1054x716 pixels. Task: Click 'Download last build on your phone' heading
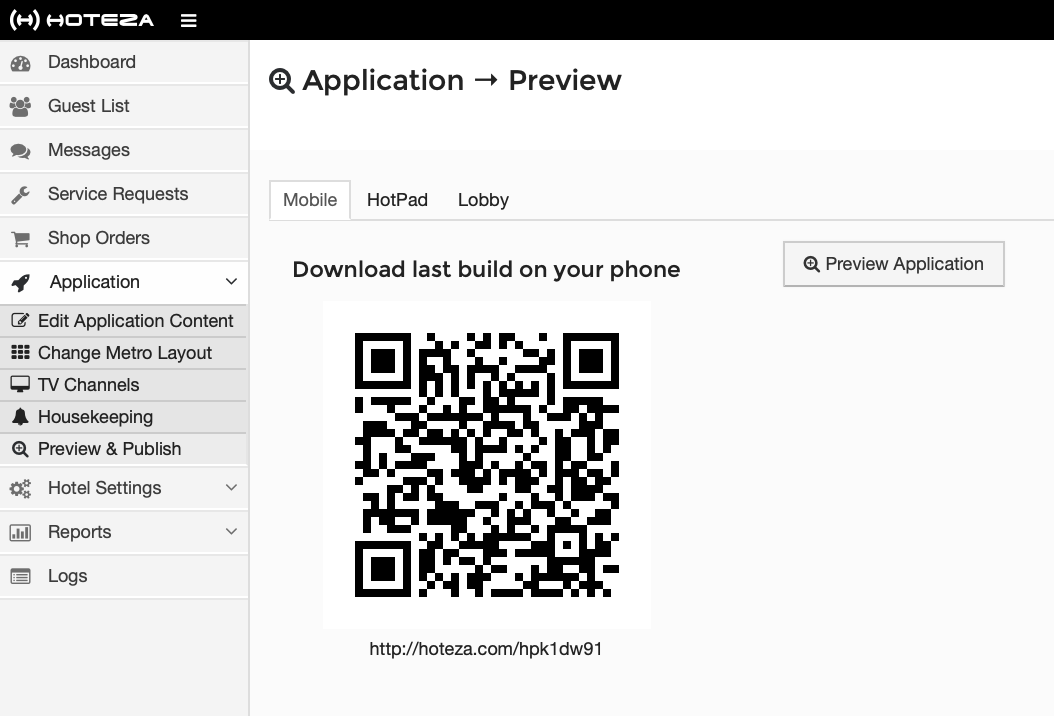(x=487, y=270)
